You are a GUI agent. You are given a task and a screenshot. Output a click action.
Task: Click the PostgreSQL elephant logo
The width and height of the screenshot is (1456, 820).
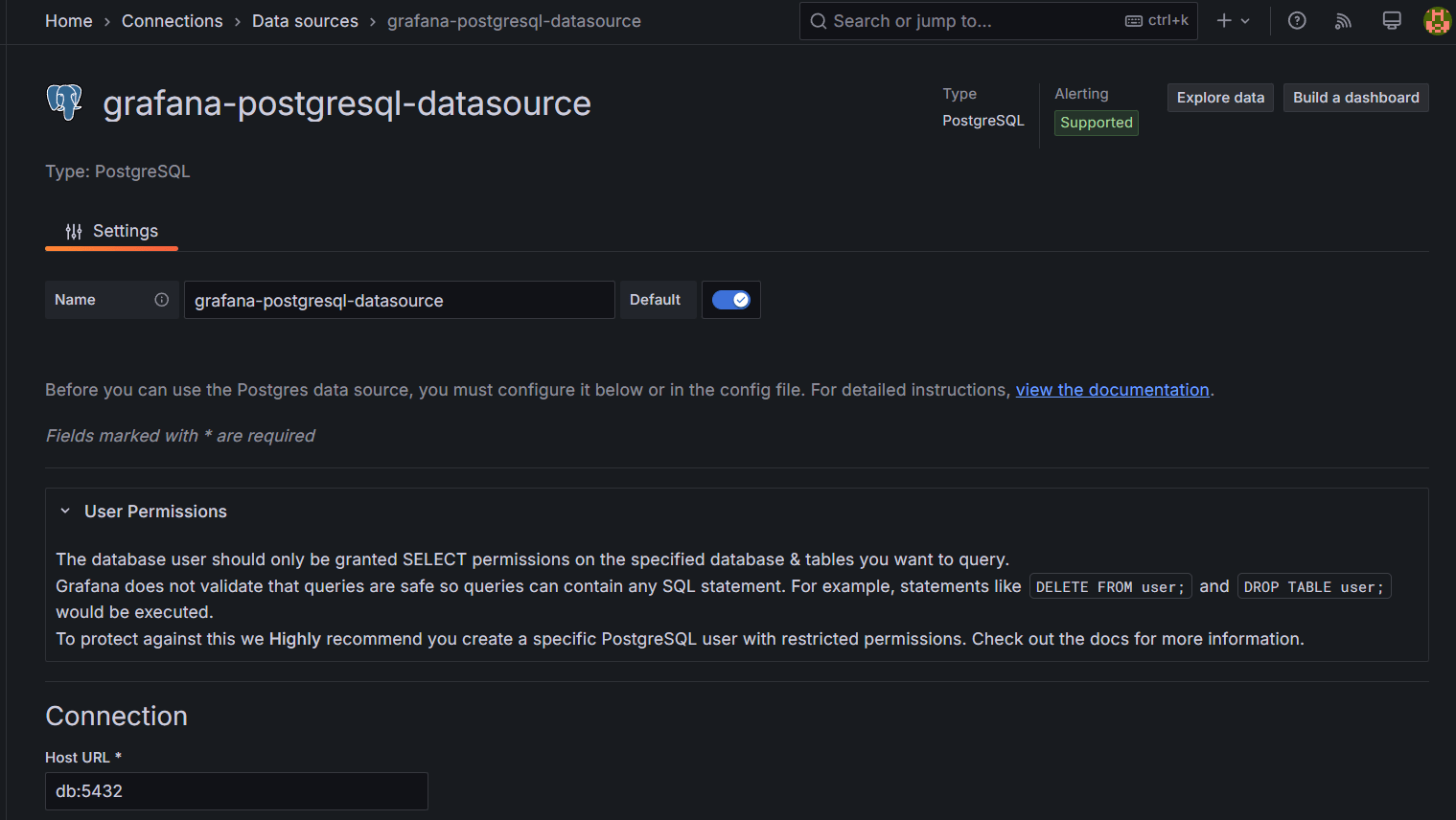tap(64, 102)
